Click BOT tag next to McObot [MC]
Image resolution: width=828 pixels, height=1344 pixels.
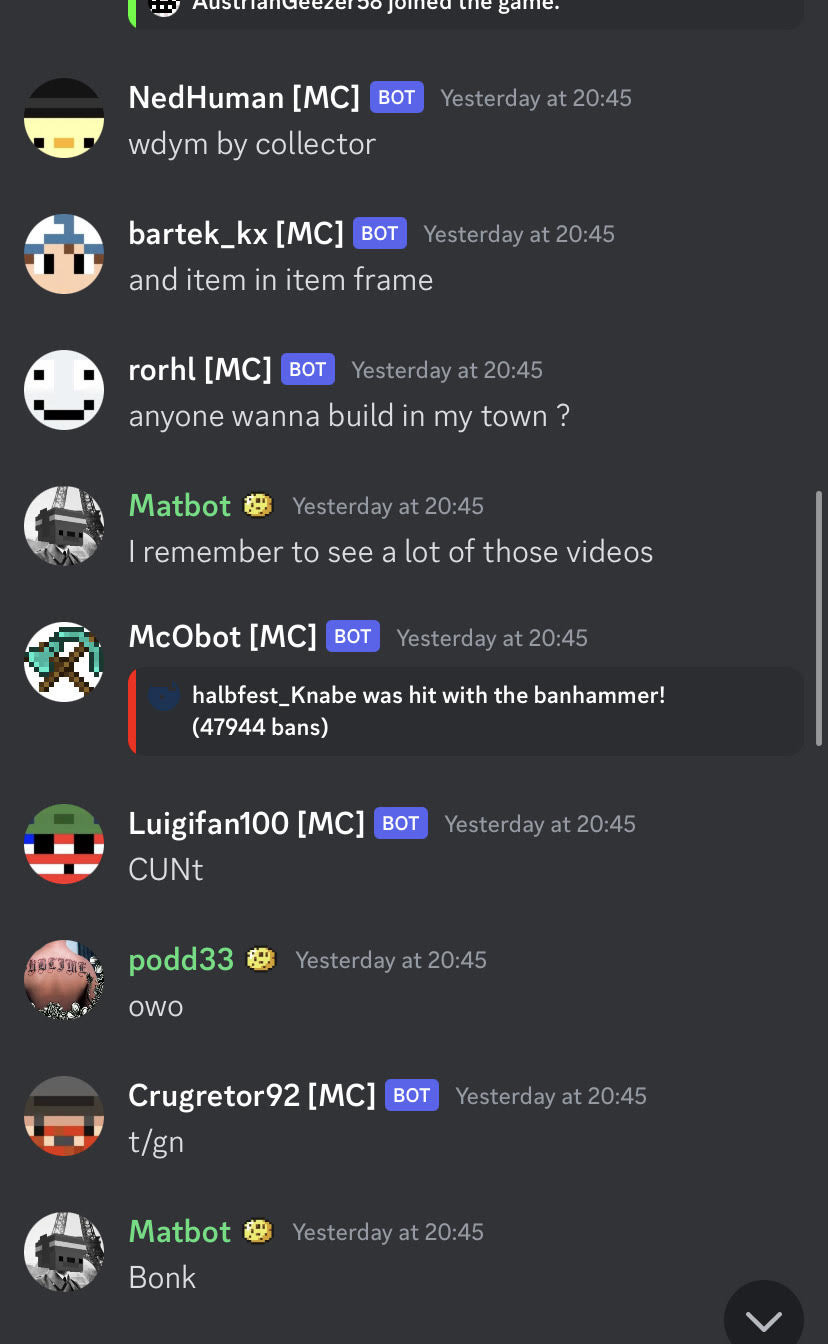pyautogui.click(x=353, y=637)
